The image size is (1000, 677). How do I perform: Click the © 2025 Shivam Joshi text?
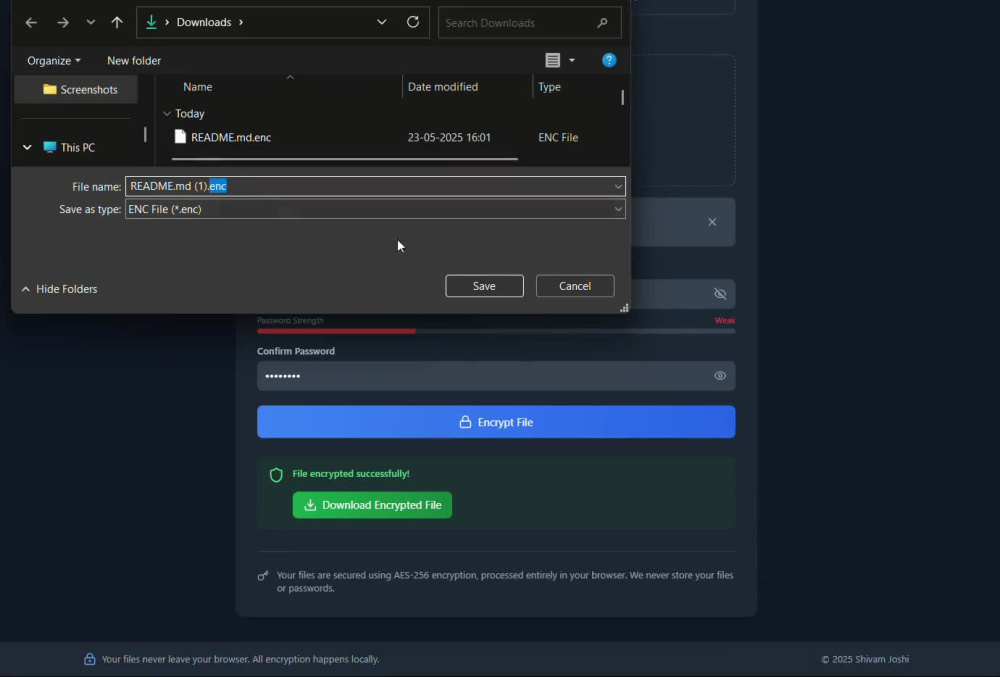tap(865, 659)
